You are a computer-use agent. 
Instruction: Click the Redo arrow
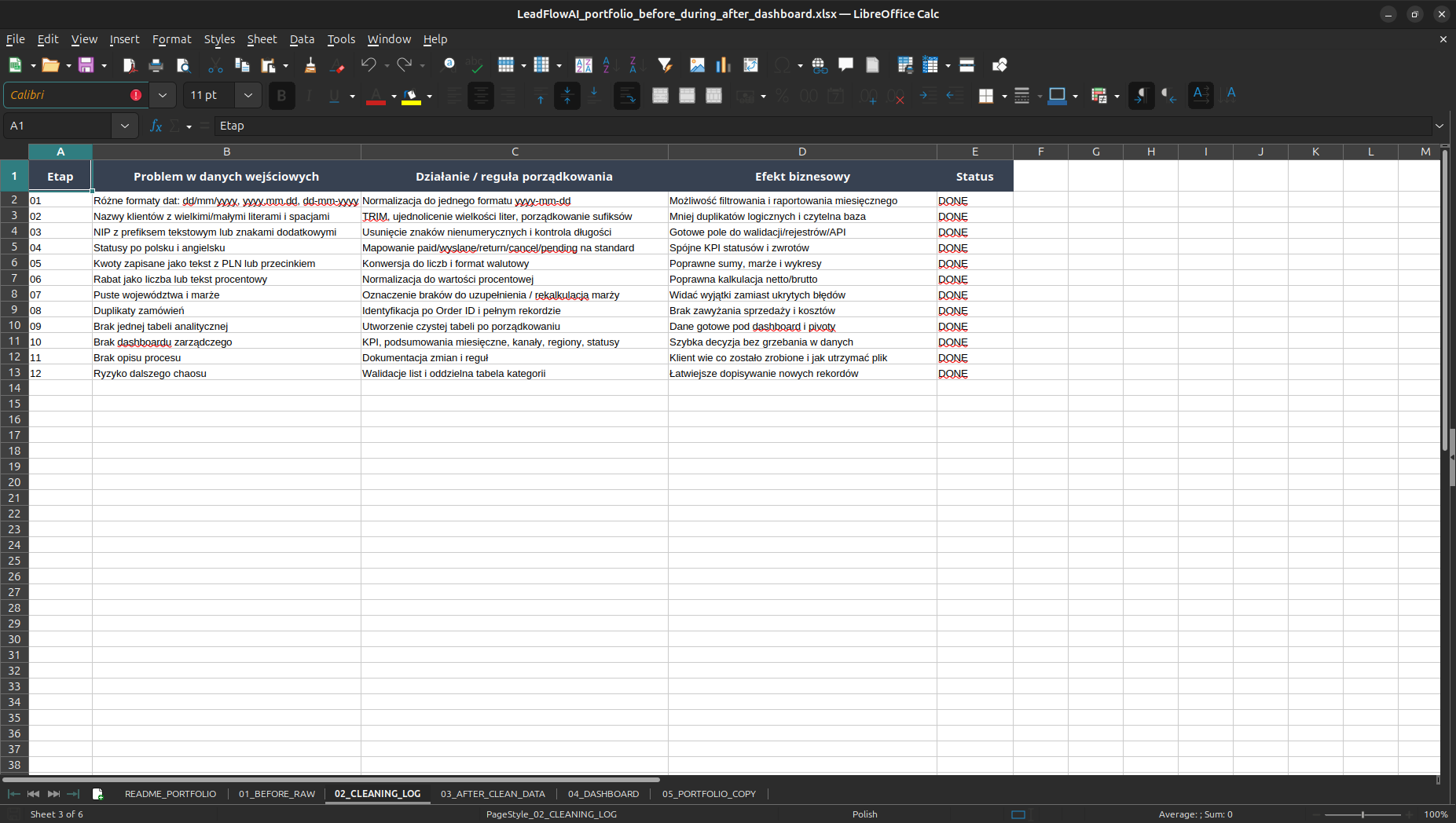(x=405, y=65)
